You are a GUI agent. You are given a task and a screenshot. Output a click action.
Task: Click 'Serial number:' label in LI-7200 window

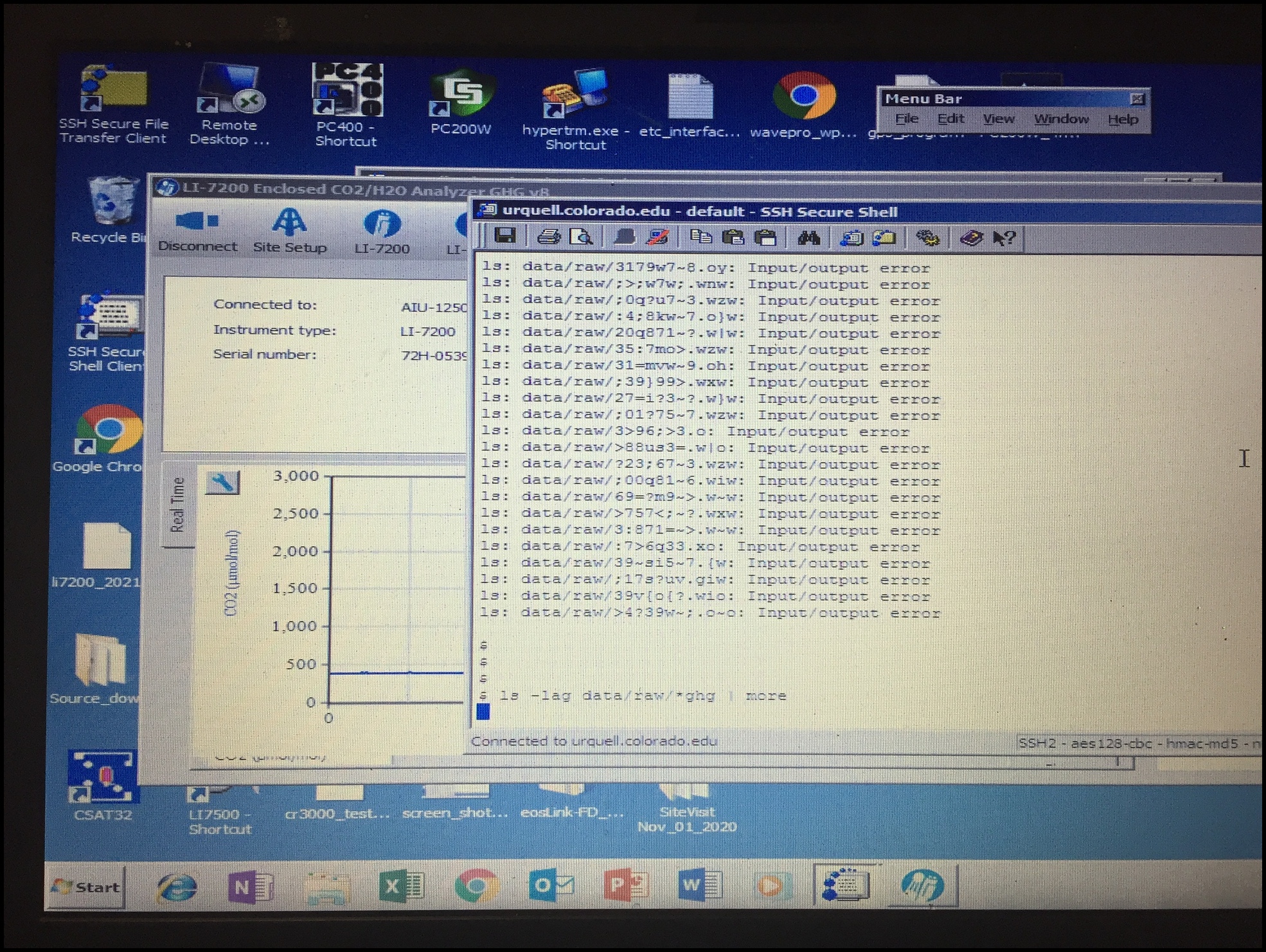coord(265,354)
